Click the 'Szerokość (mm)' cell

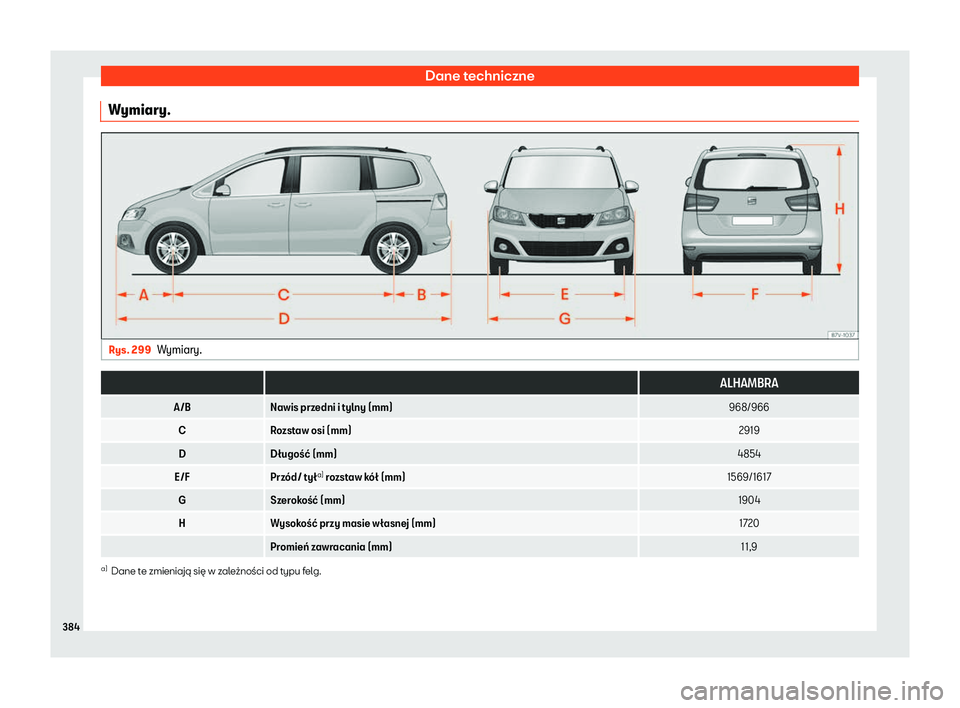451,500
